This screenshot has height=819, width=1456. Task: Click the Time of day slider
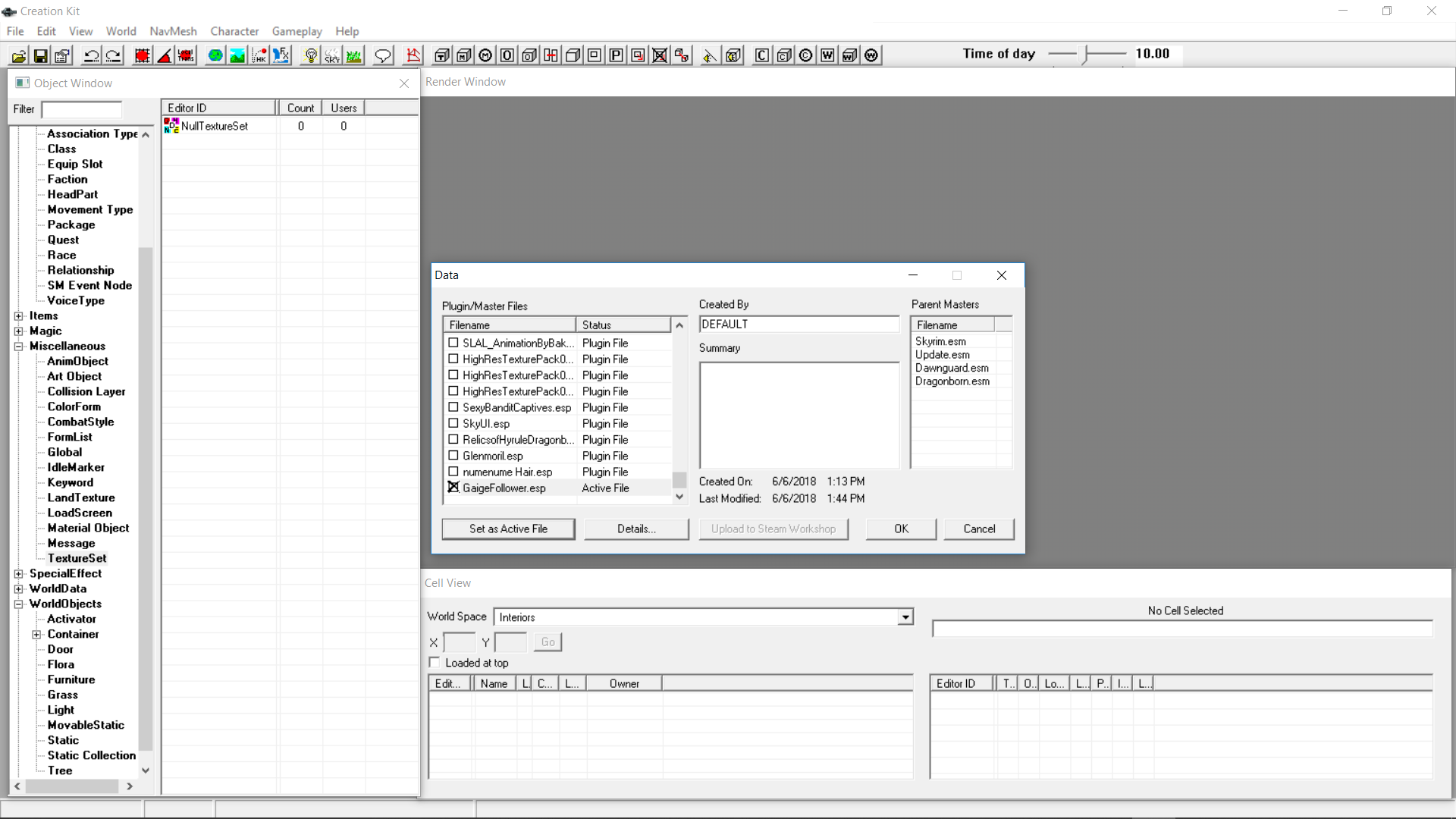(1087, 54)
